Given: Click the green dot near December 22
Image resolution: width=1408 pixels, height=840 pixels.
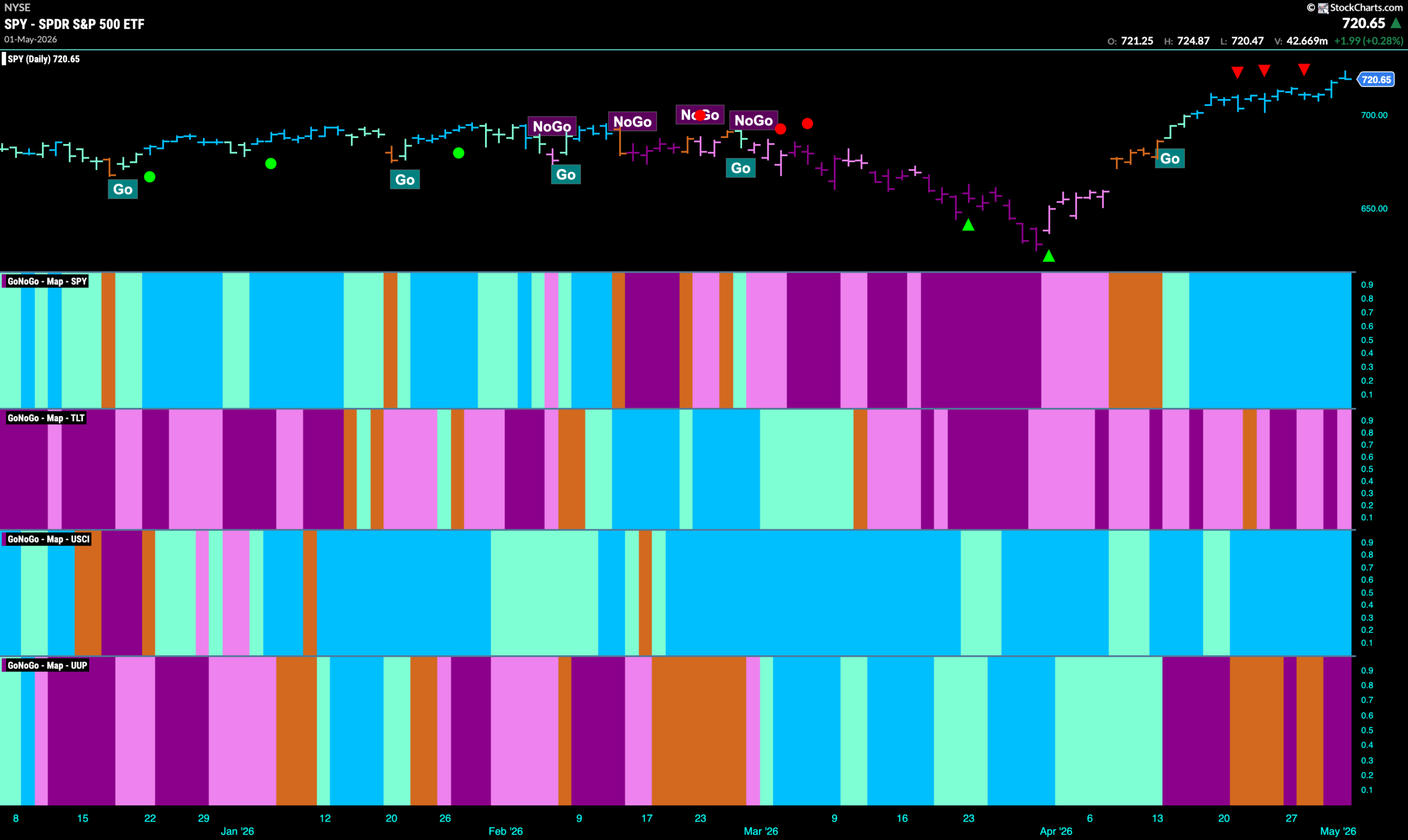Looking at the screenshot, I should click(x=150, y=176).
